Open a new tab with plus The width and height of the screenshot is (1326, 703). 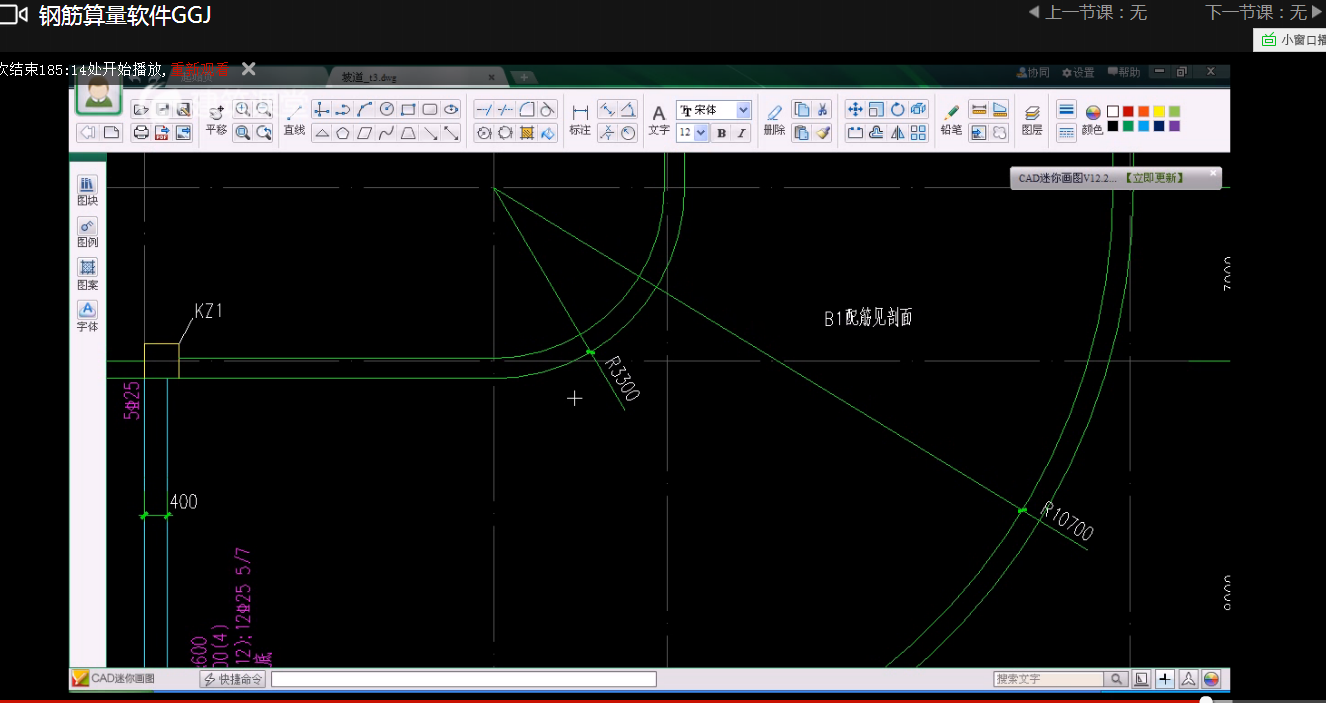(523, 77)
